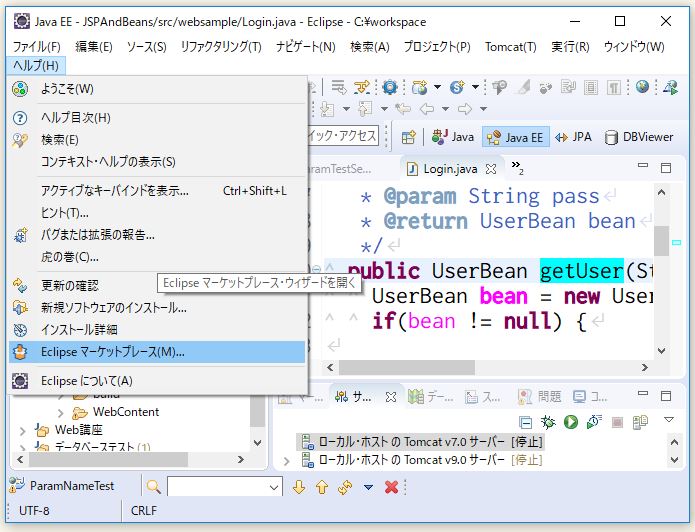Screen dimensions: 695x532
Task: Switch to the JPA perspective
Action: [573, 137]
